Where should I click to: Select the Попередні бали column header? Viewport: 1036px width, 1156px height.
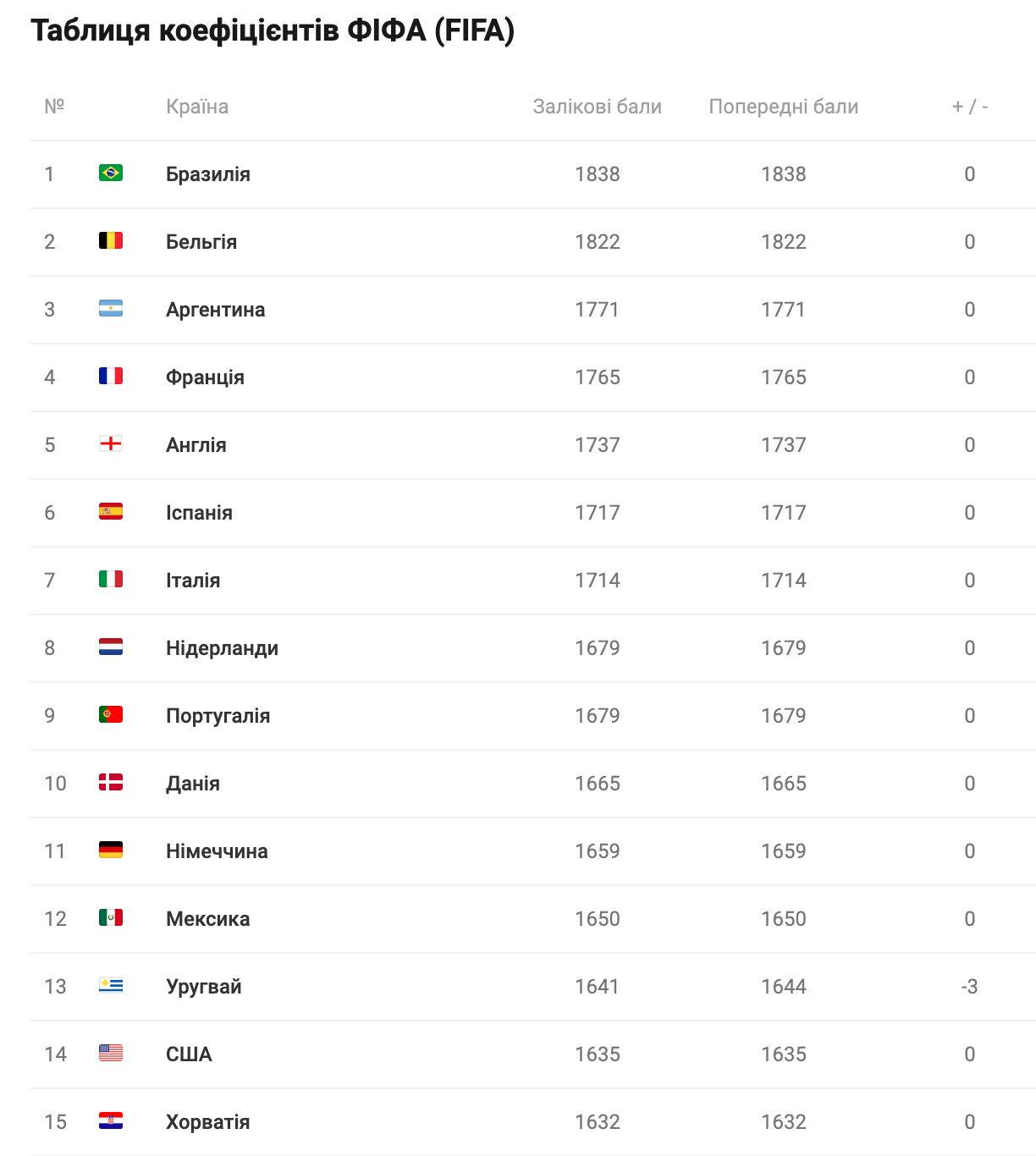[x=784, y=107]
